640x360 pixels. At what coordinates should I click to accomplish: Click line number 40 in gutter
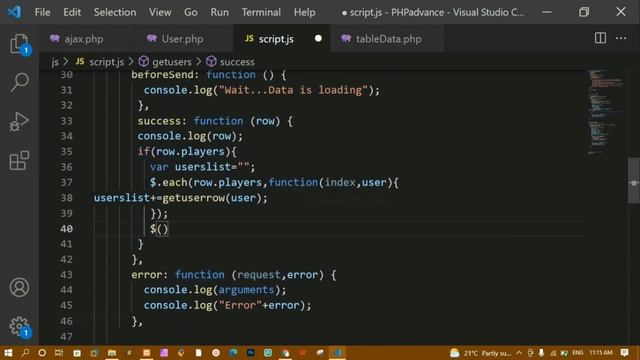[67, 229]
